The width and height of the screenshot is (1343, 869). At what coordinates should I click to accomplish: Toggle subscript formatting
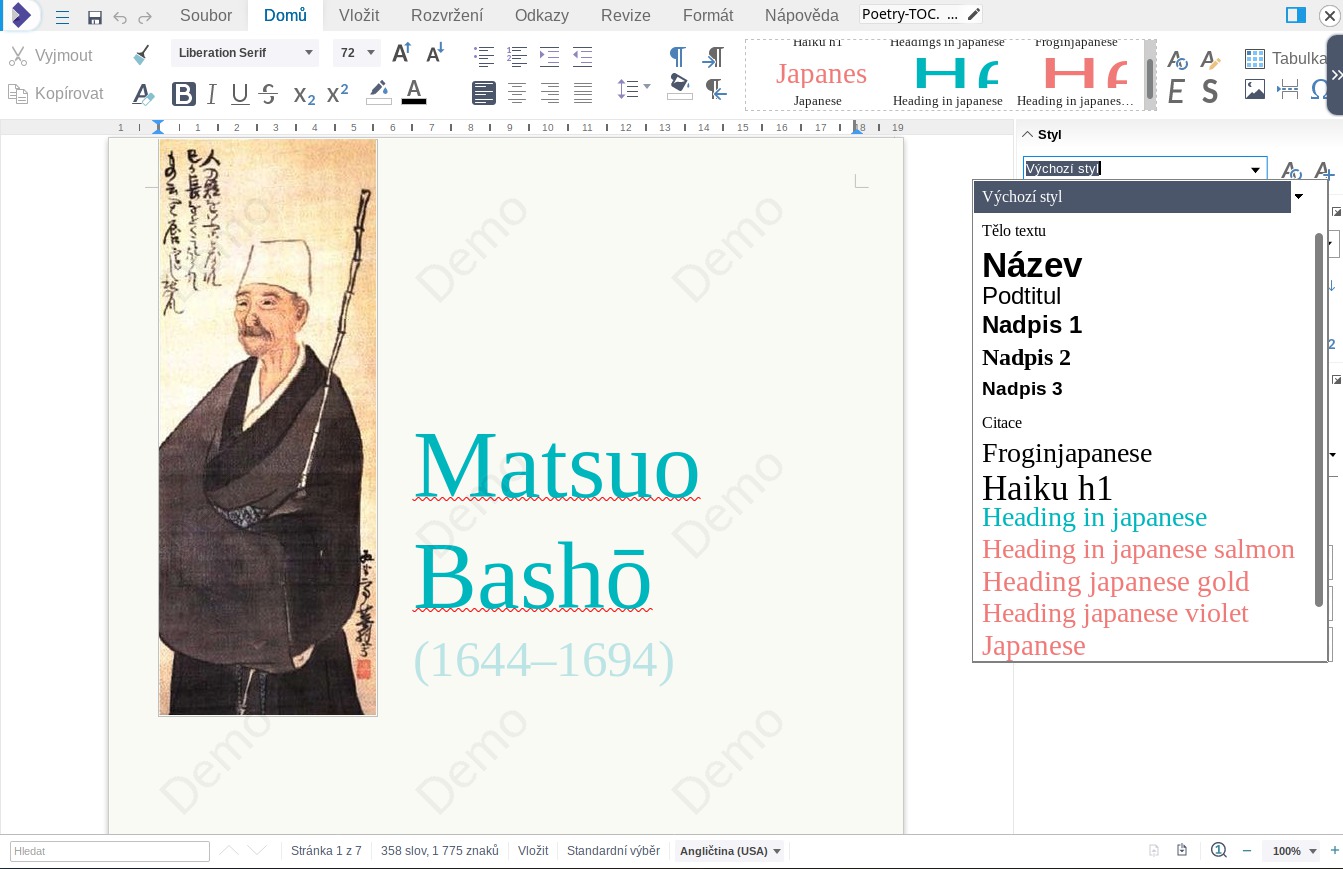pyautogui.click(x=304, y=95)
